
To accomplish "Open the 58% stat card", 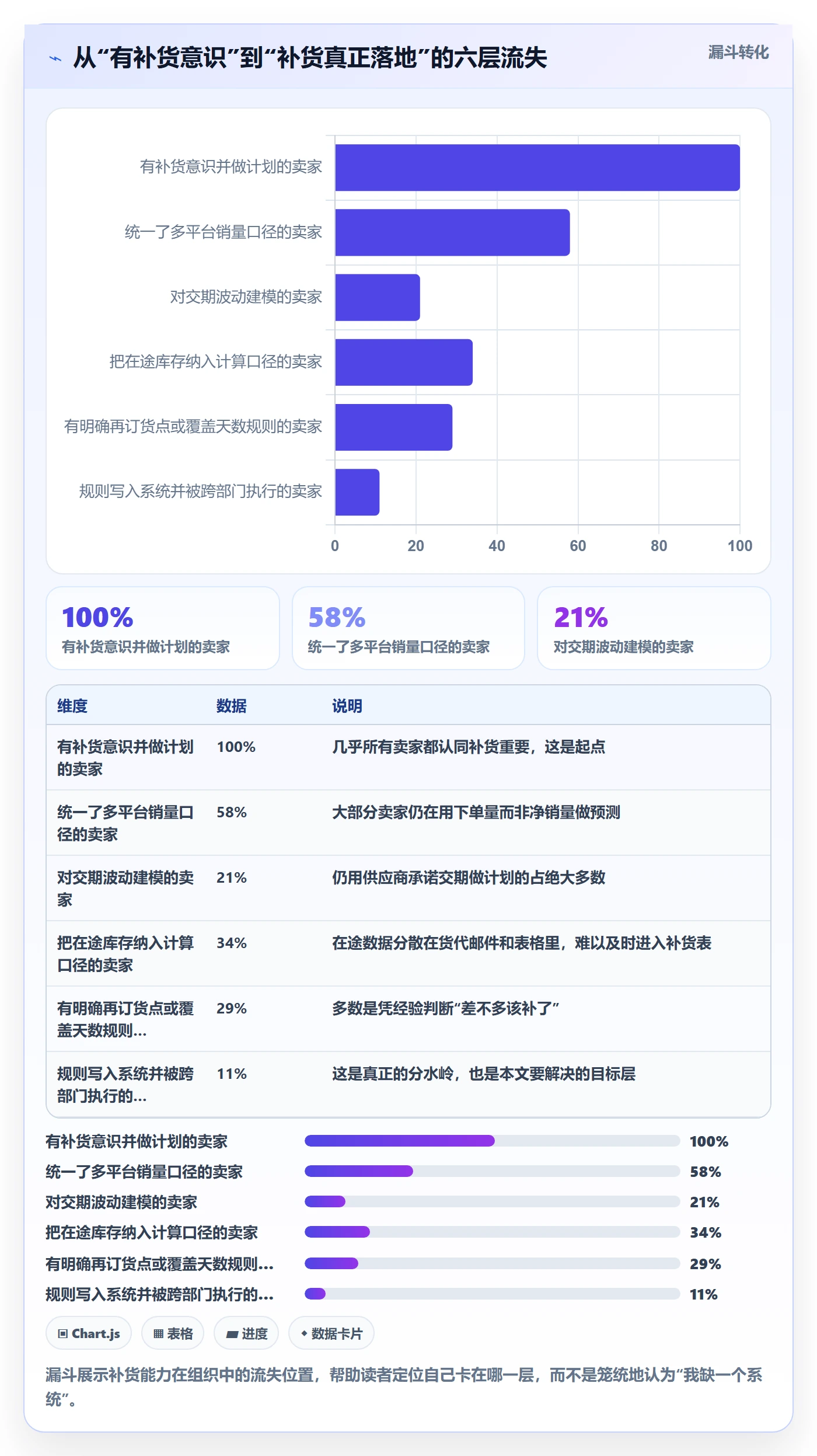I will pyautogui.click(x=408, y=628).
